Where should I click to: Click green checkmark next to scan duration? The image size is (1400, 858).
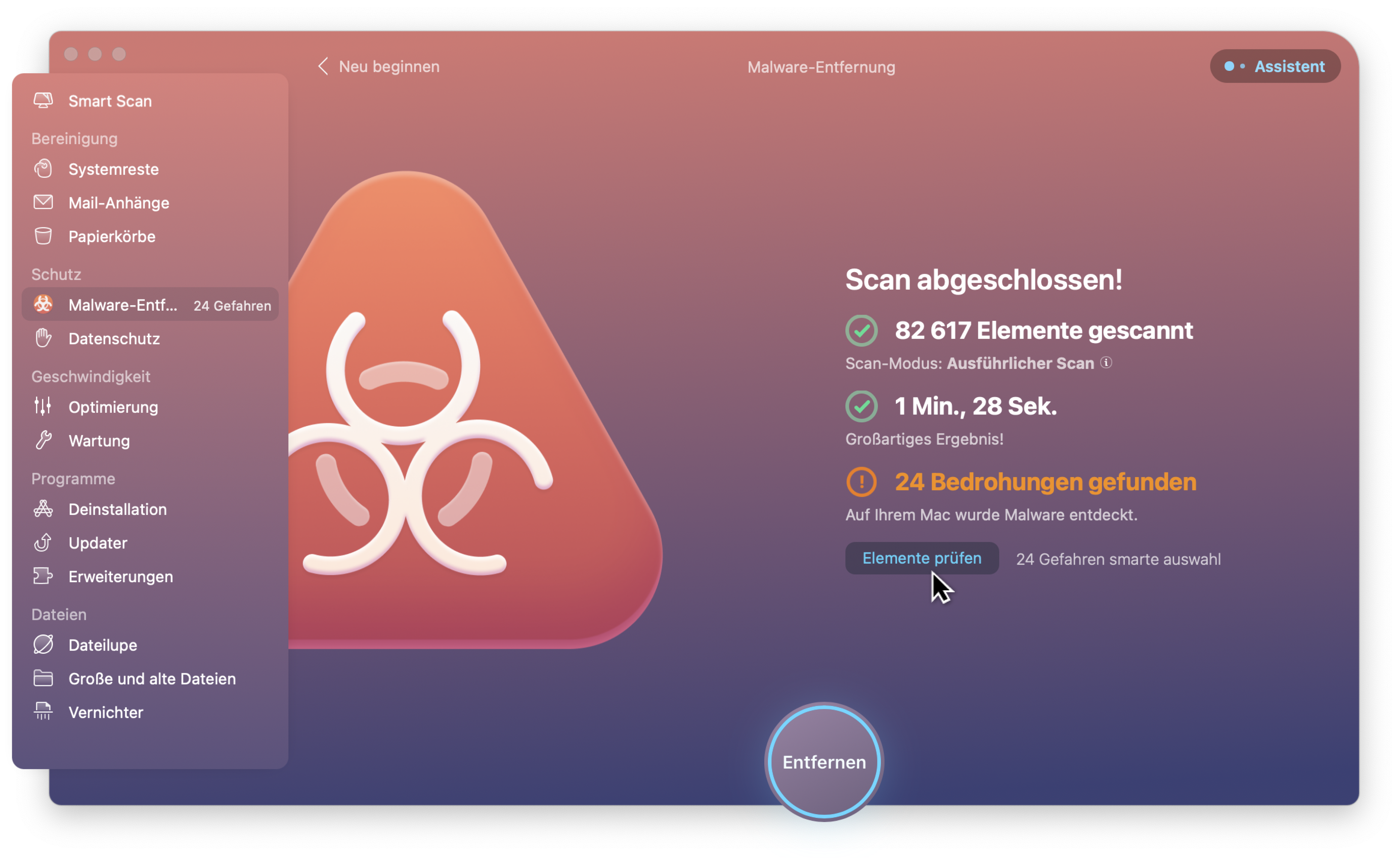[x=861, y=406]
